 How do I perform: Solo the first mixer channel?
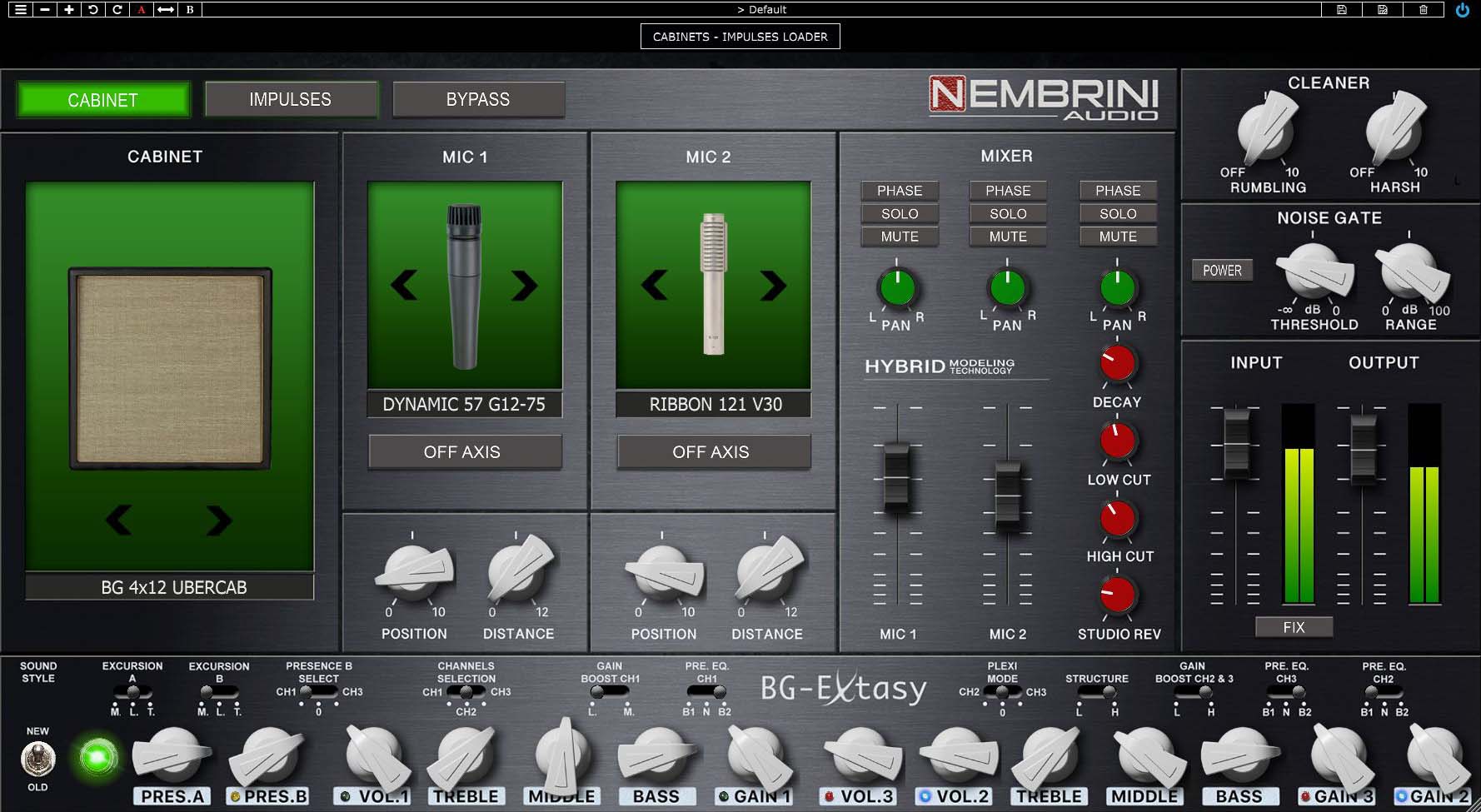point(900,213)
